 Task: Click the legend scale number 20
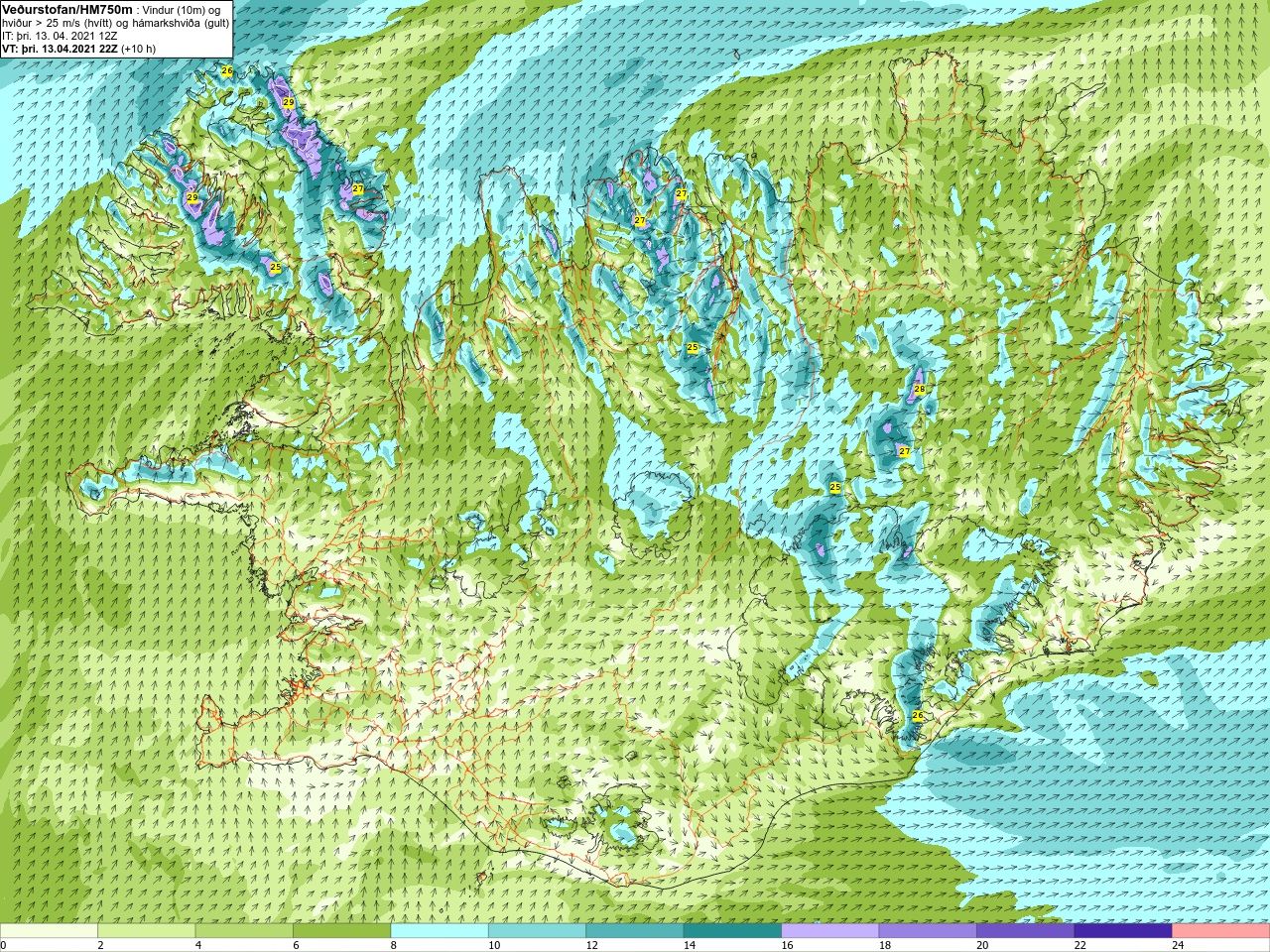(982, 945)
